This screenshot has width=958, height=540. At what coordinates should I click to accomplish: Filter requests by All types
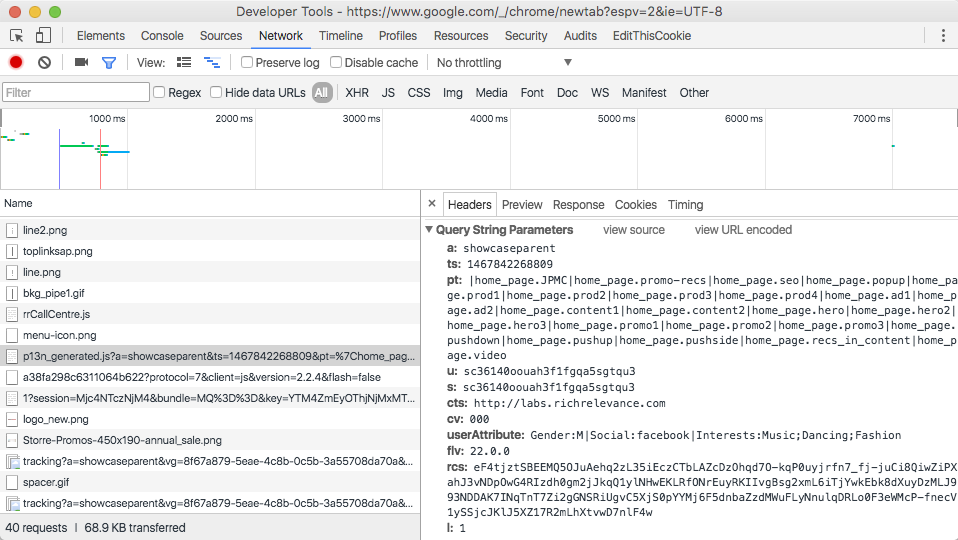(321, 93)
